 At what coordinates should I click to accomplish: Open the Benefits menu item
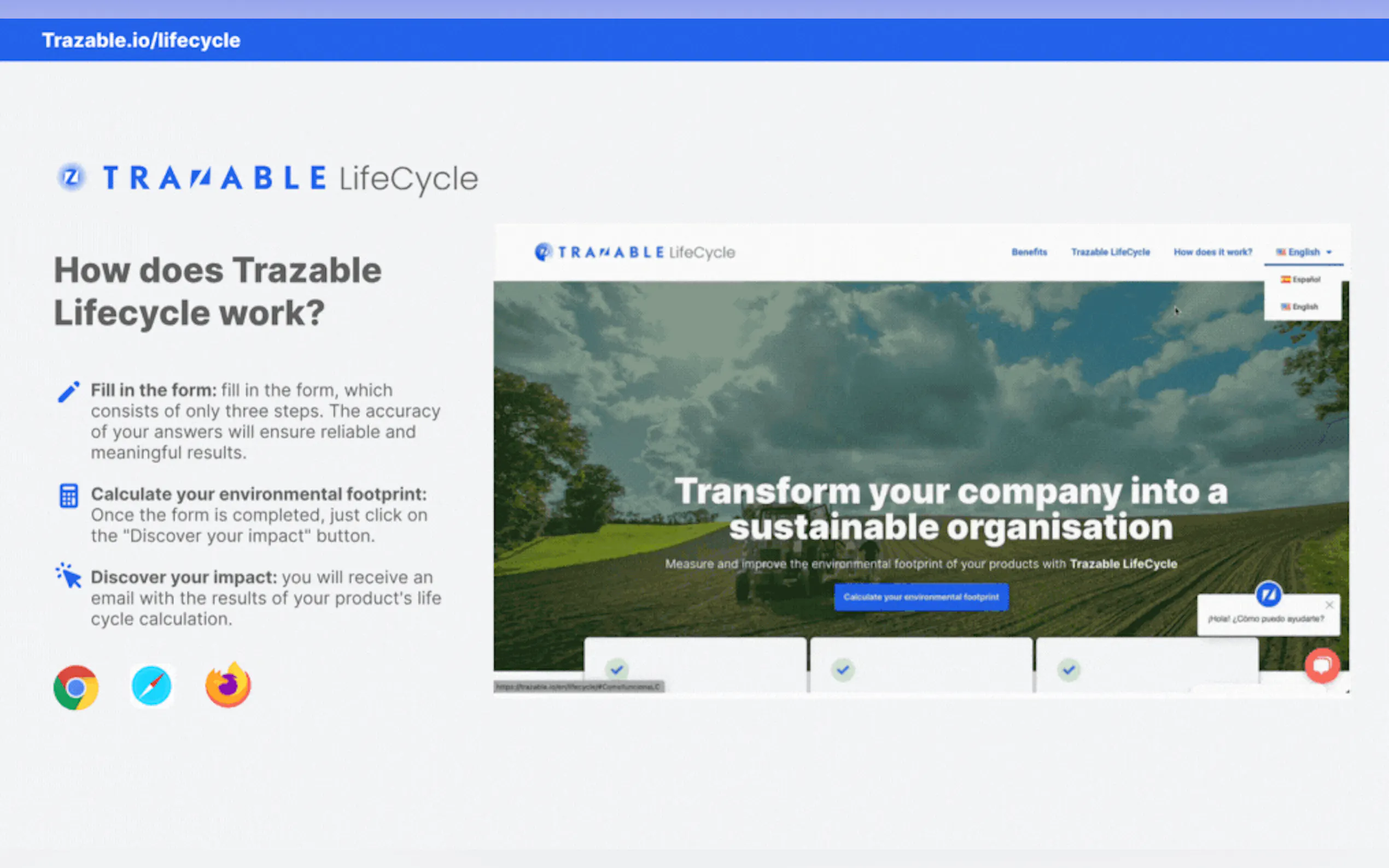pos(1029,252)
